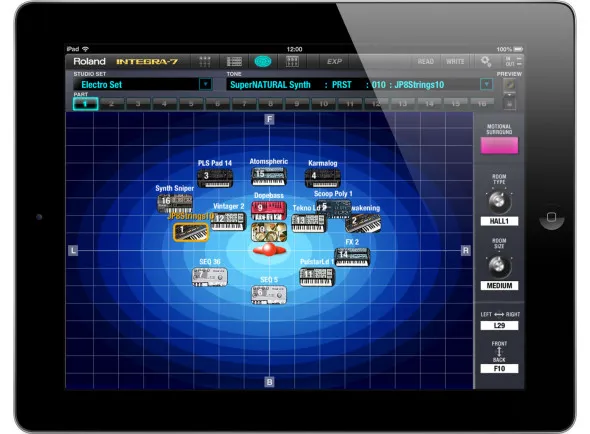590x434 pixels.
Task: Click the B back marker
Action: pos(269,382)
